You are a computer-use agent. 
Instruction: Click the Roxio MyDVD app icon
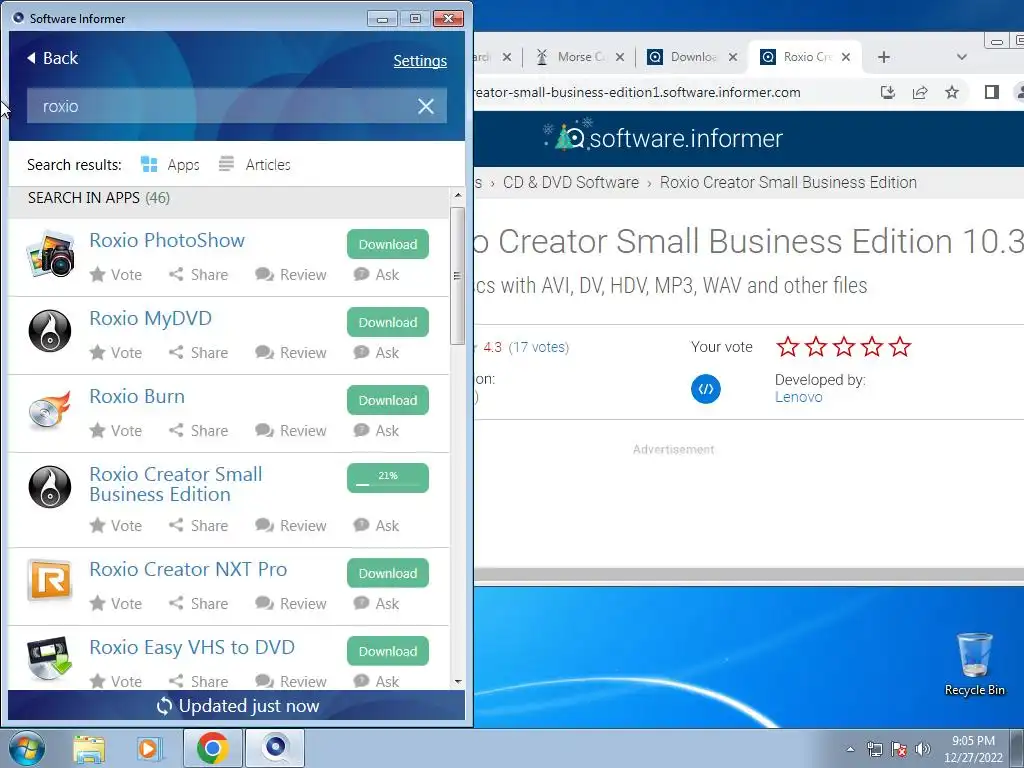[x=50, y=330]
